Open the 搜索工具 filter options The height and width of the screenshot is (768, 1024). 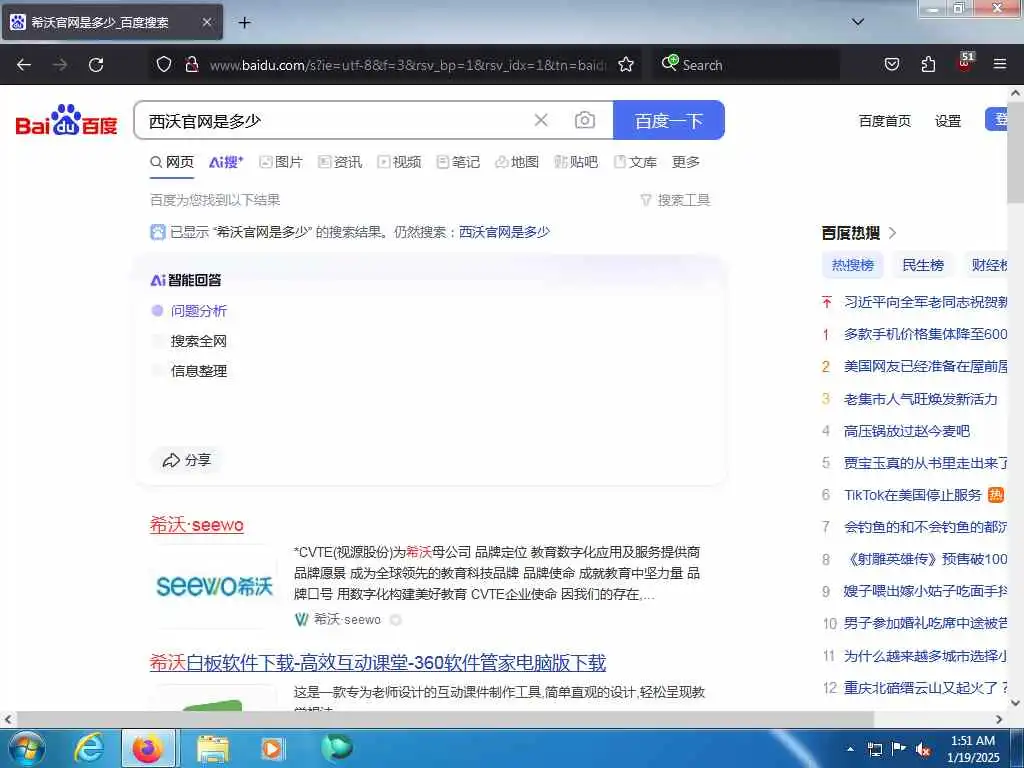(x=675, y=200)
